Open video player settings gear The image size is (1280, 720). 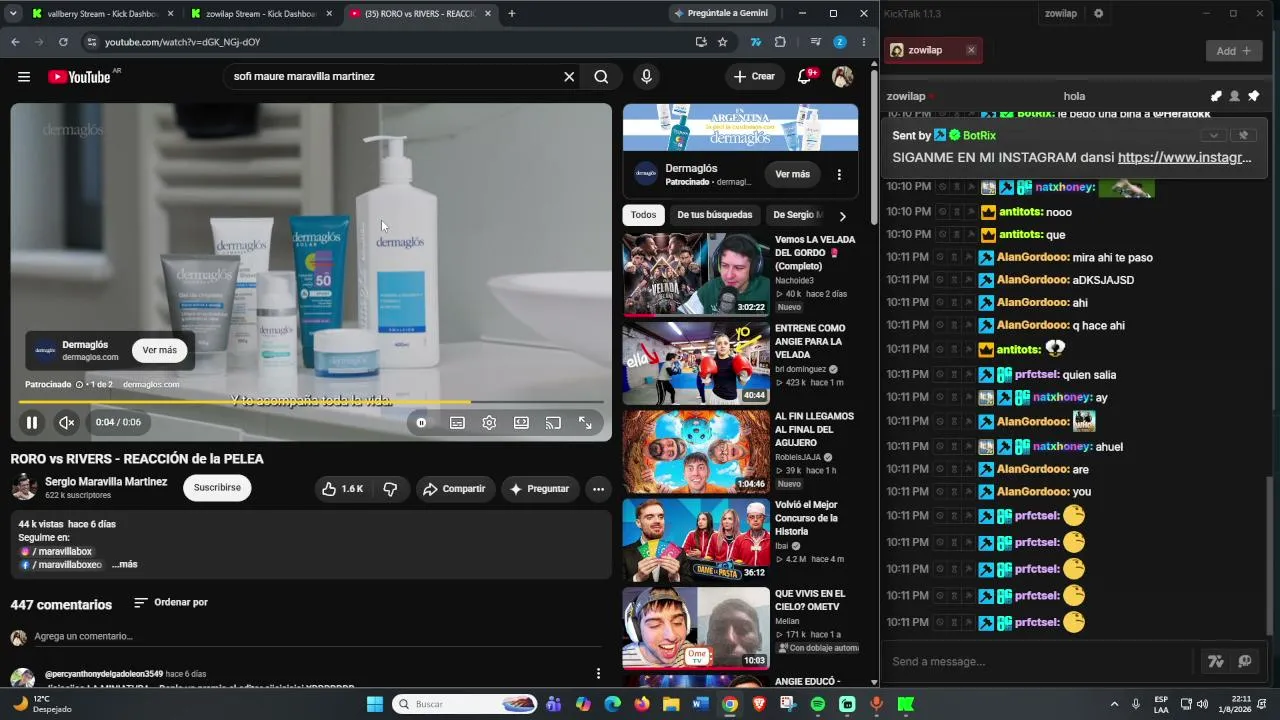[489, 423]
